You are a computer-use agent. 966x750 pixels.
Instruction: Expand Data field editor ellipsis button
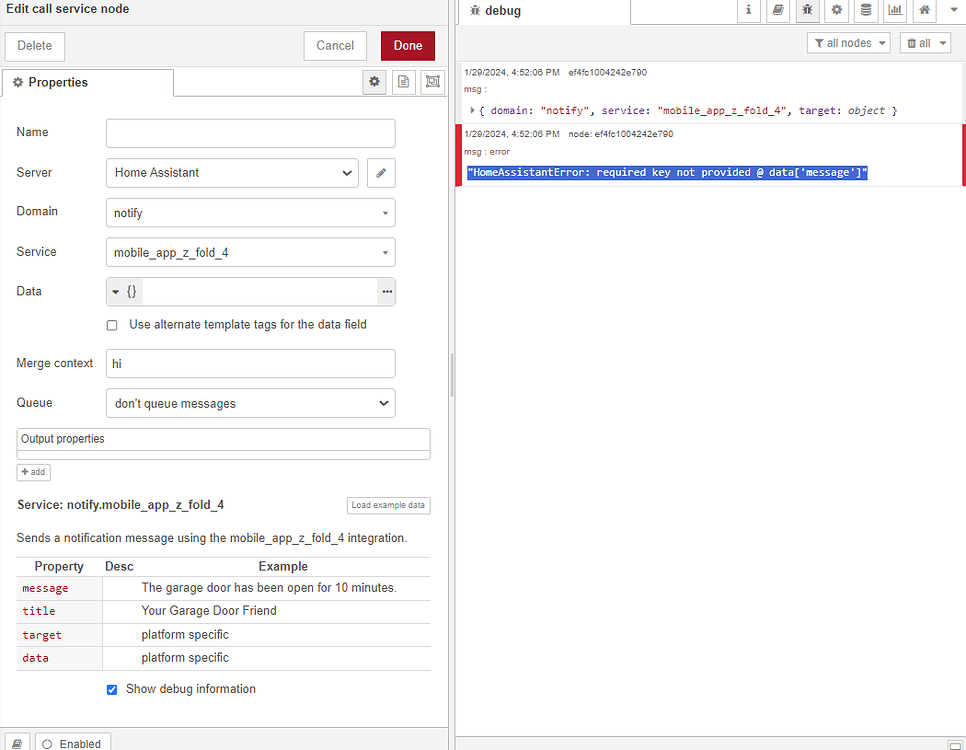pos(387,291)
